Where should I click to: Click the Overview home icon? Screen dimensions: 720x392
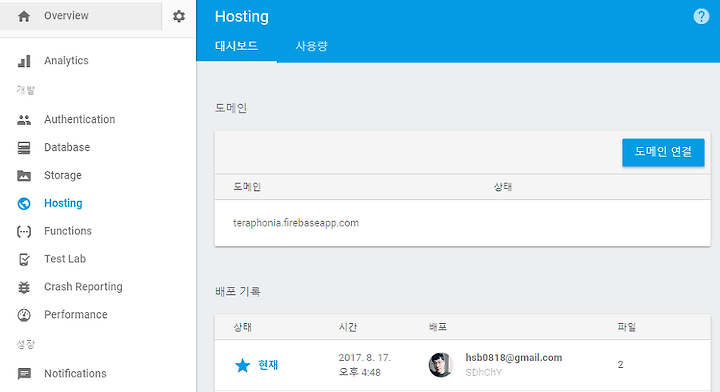(24, 16)
